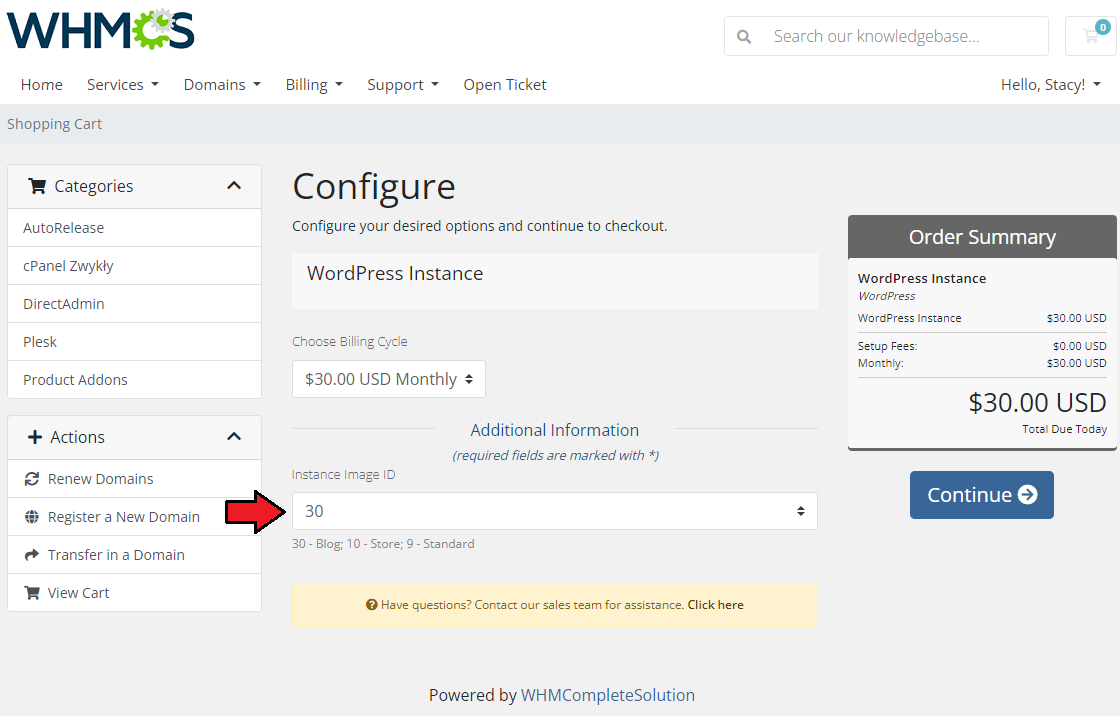Click the Categories cart icon
The height and width of the screenshot is (716, 1120).
[x=37, y=186]
